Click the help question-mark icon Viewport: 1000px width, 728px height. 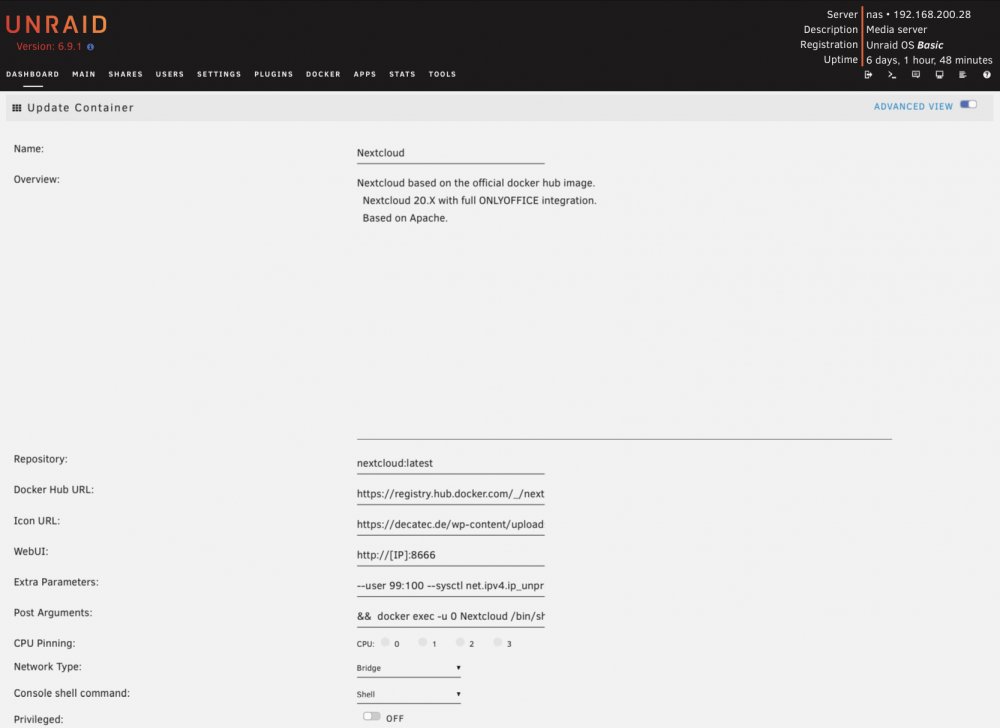coord(987,75)
